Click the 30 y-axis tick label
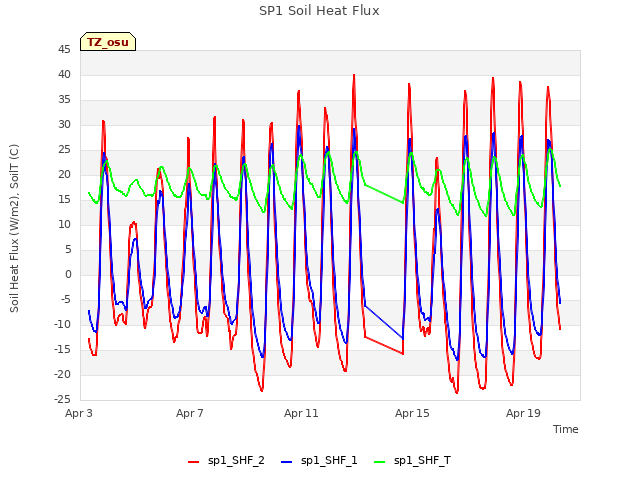The image size is (640, 480). click(64, 124)
